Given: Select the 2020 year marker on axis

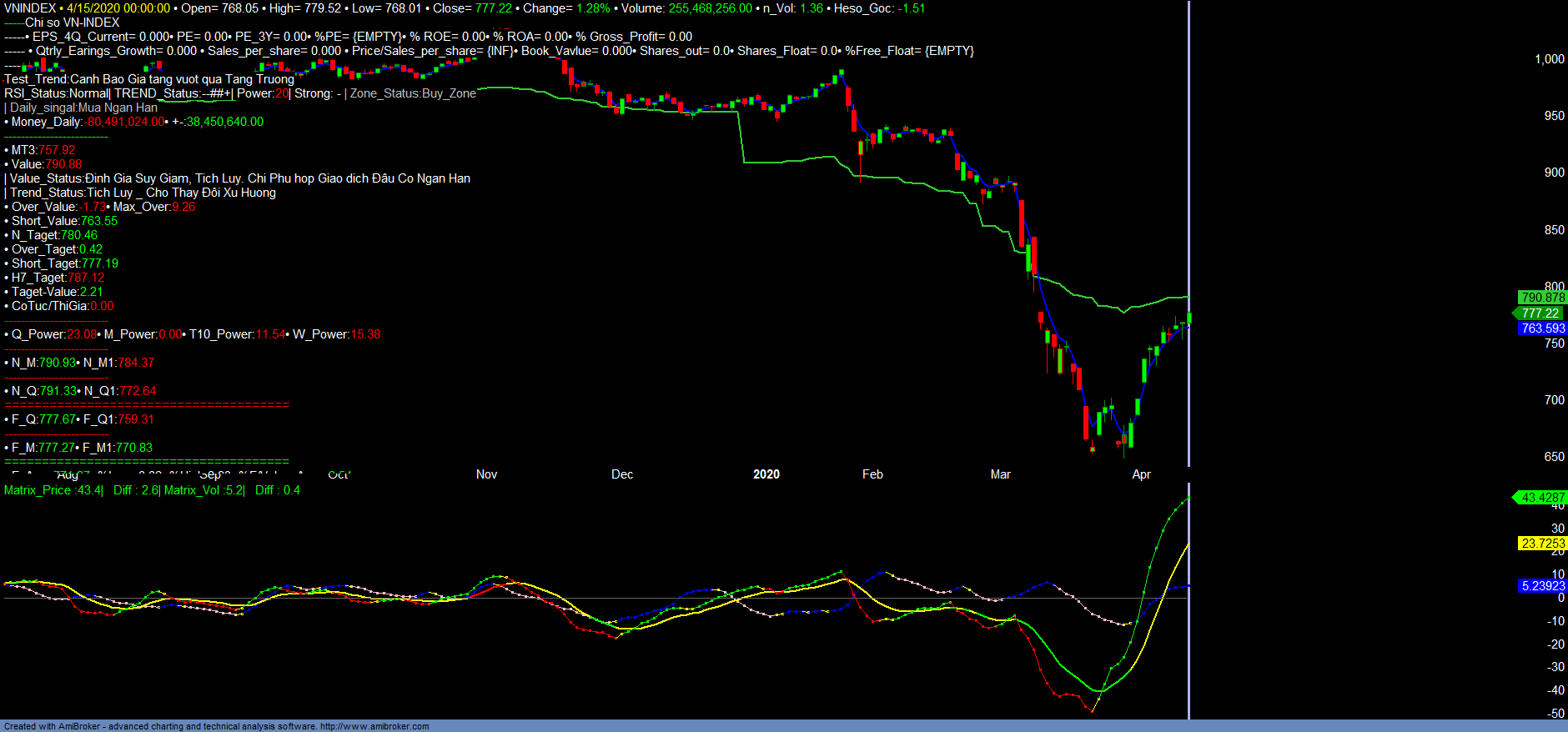Looking at the screenshot, I should [x=766, y=474].
